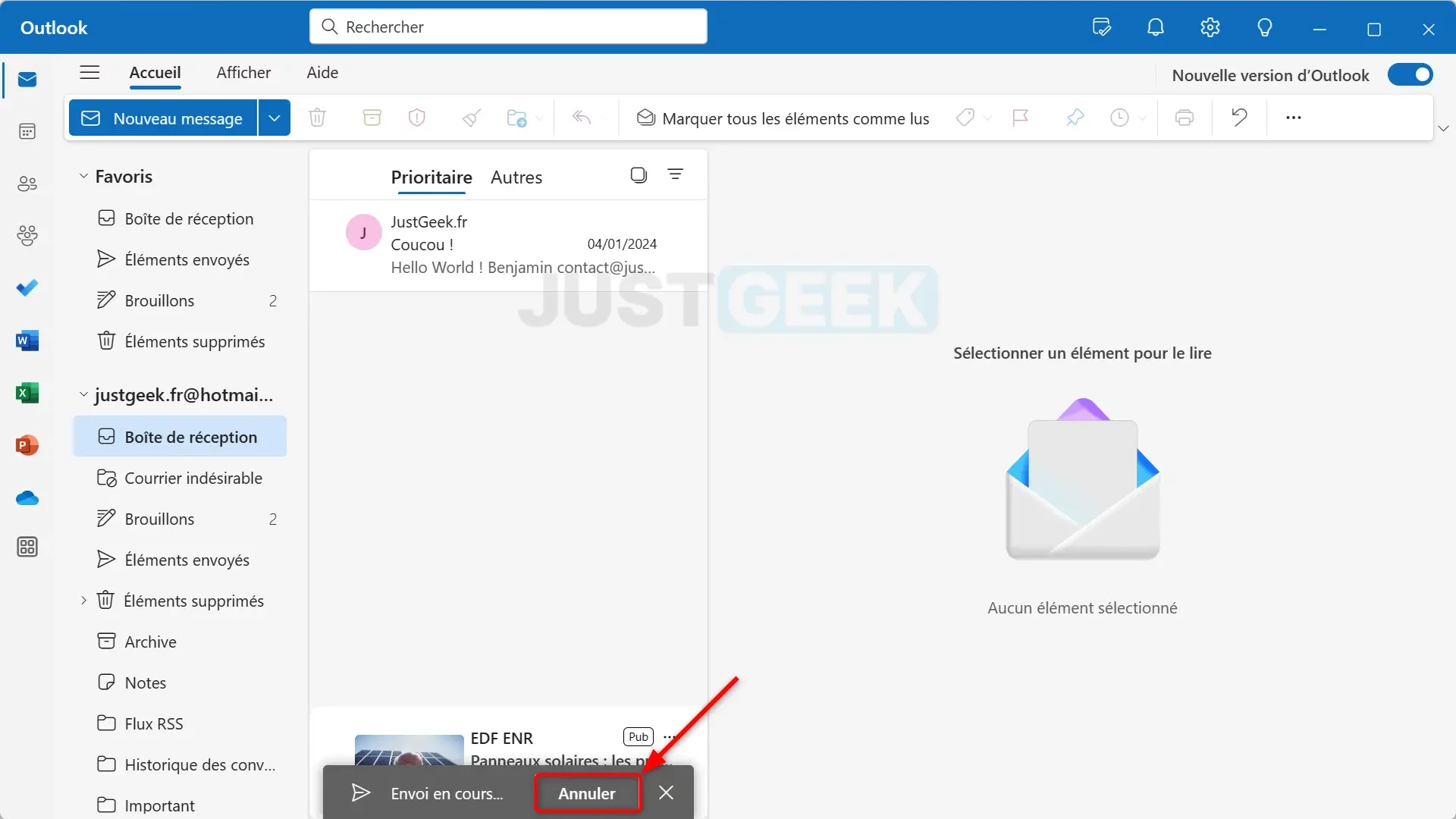Image resolution: width=1456 pixels, height=819 pixels.
Task: Open the My Day icon in title bar
Action: 1101,28
